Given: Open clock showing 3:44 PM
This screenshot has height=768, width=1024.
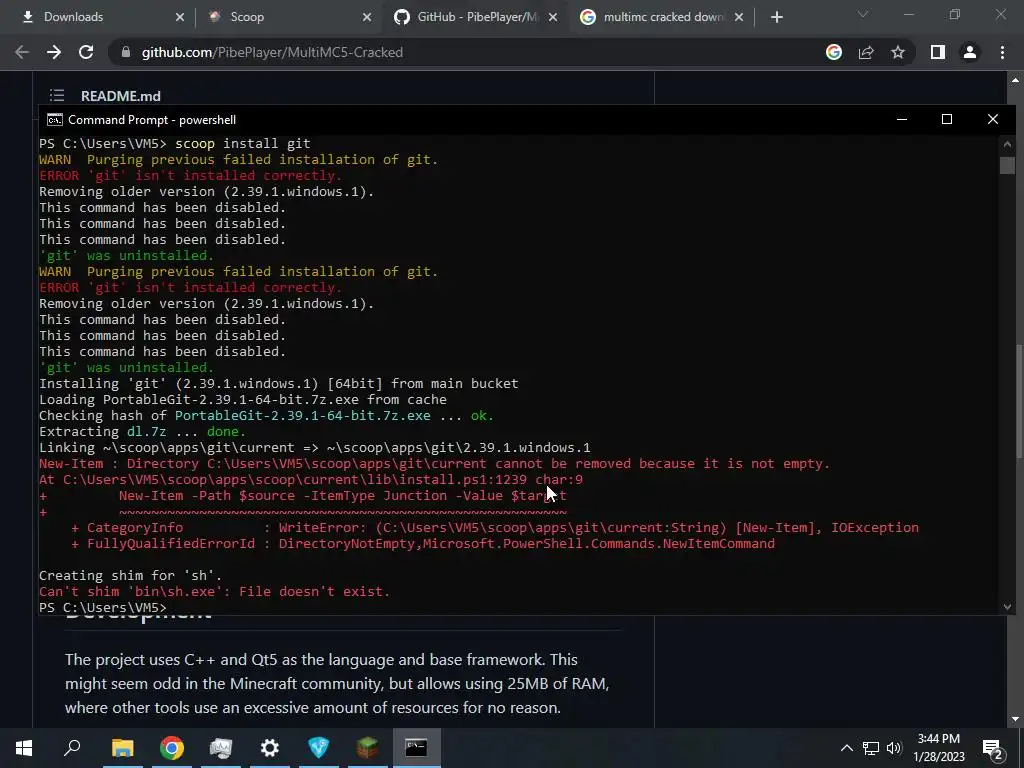Looking at the screenshot, I should [x=939, y=748].
